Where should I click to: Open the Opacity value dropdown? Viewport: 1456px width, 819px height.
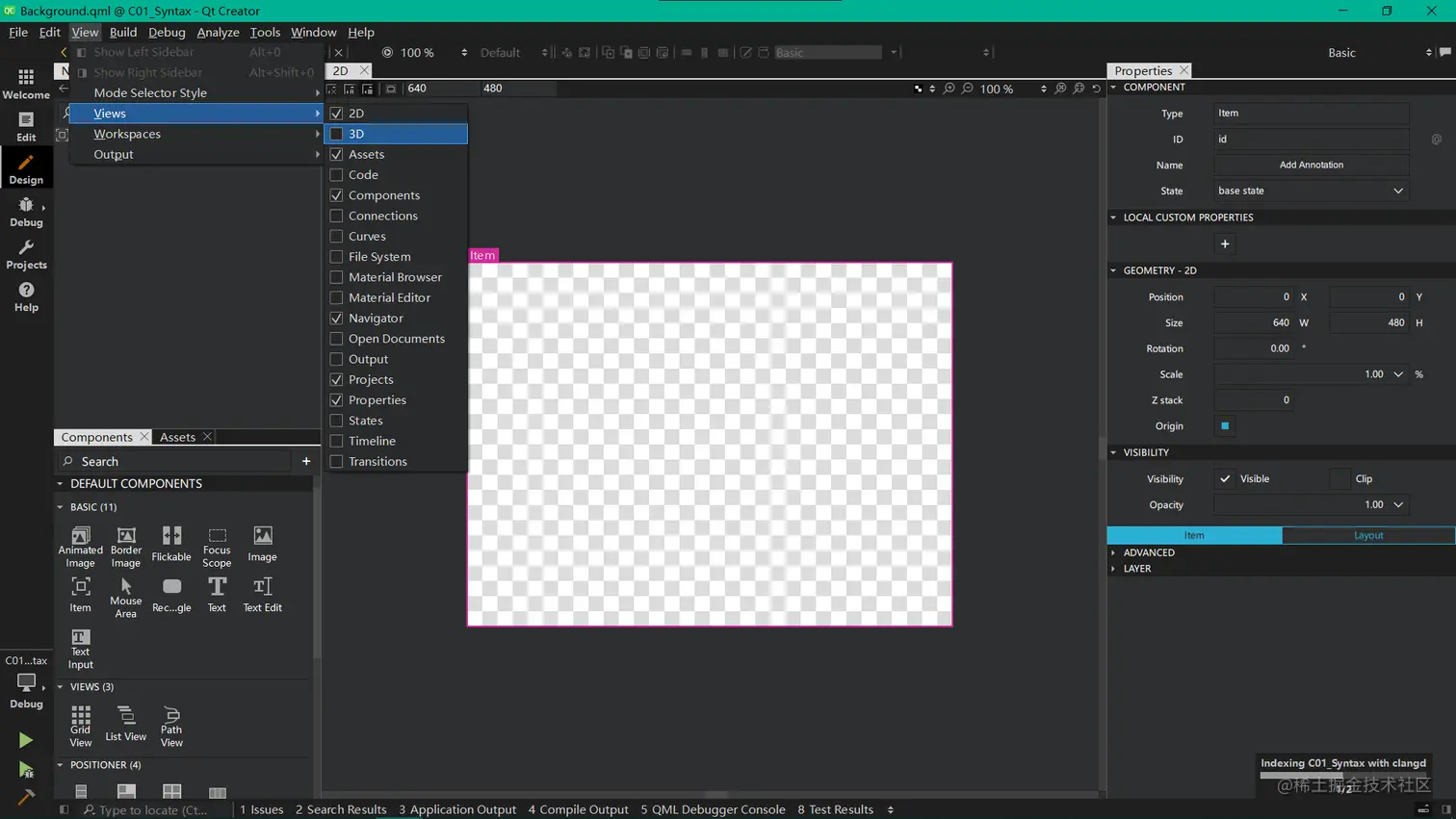[x=1398, y=504]
